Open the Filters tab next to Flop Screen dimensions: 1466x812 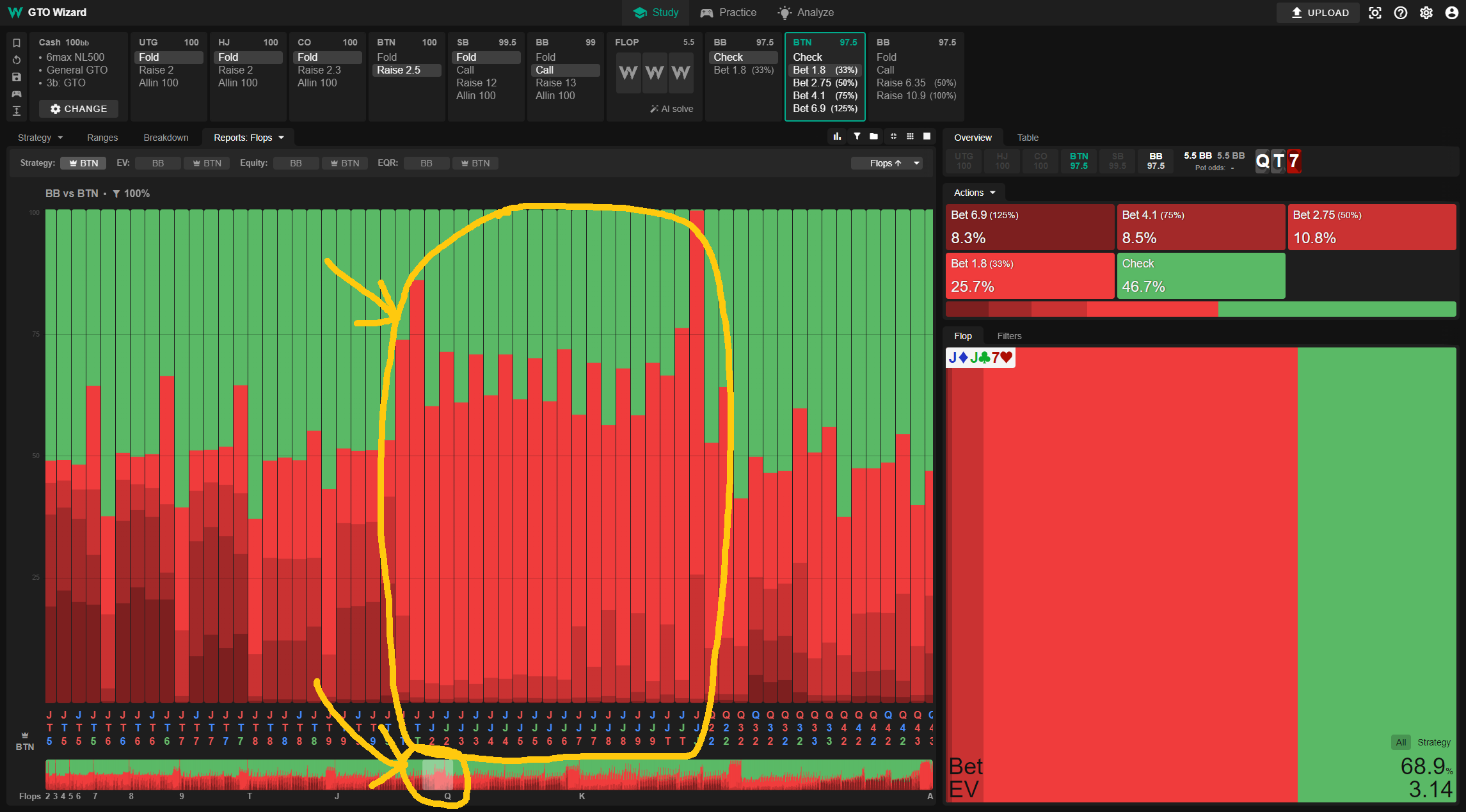tap(1008, 336)
